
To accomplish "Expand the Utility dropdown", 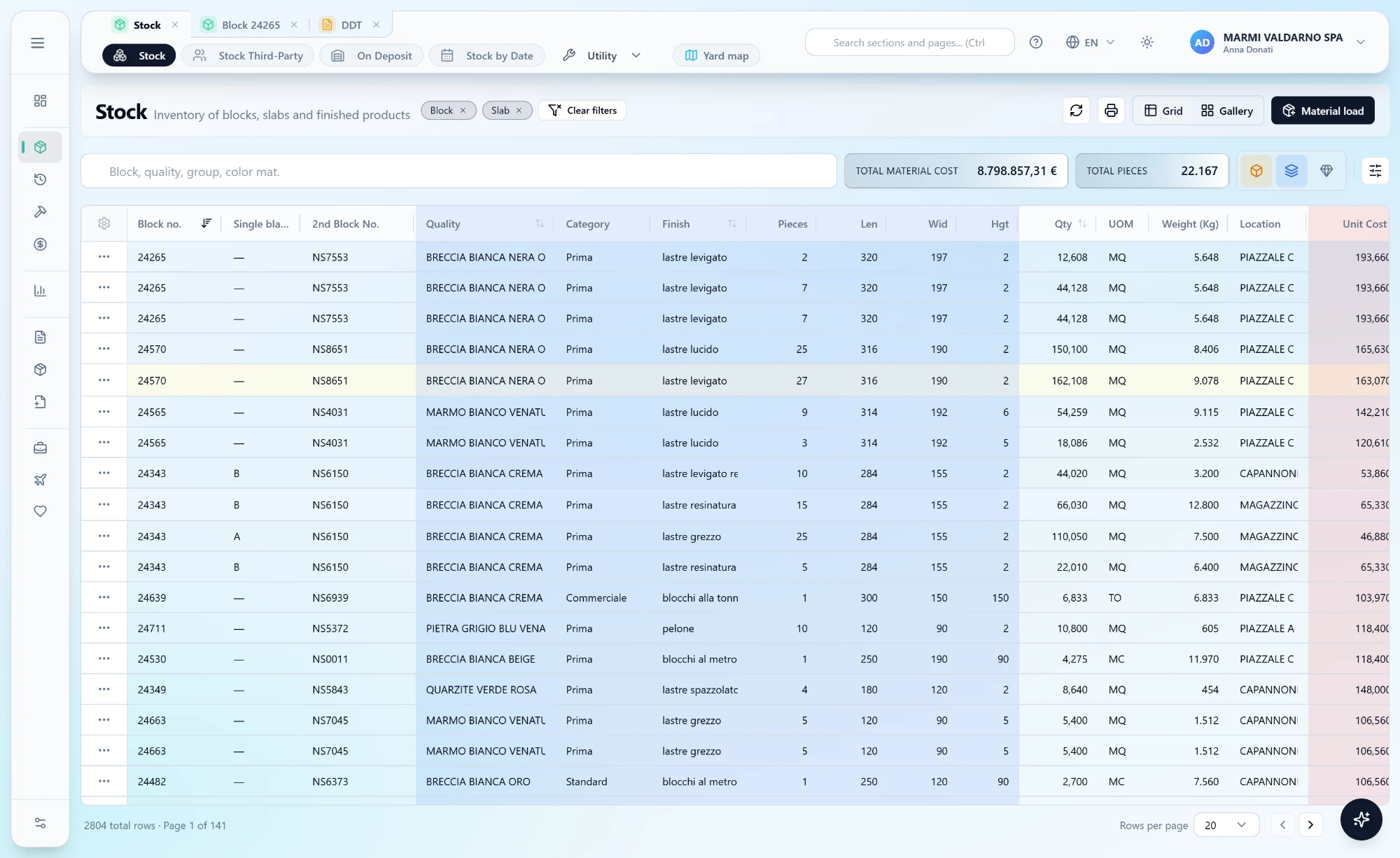I will [602, 55].
